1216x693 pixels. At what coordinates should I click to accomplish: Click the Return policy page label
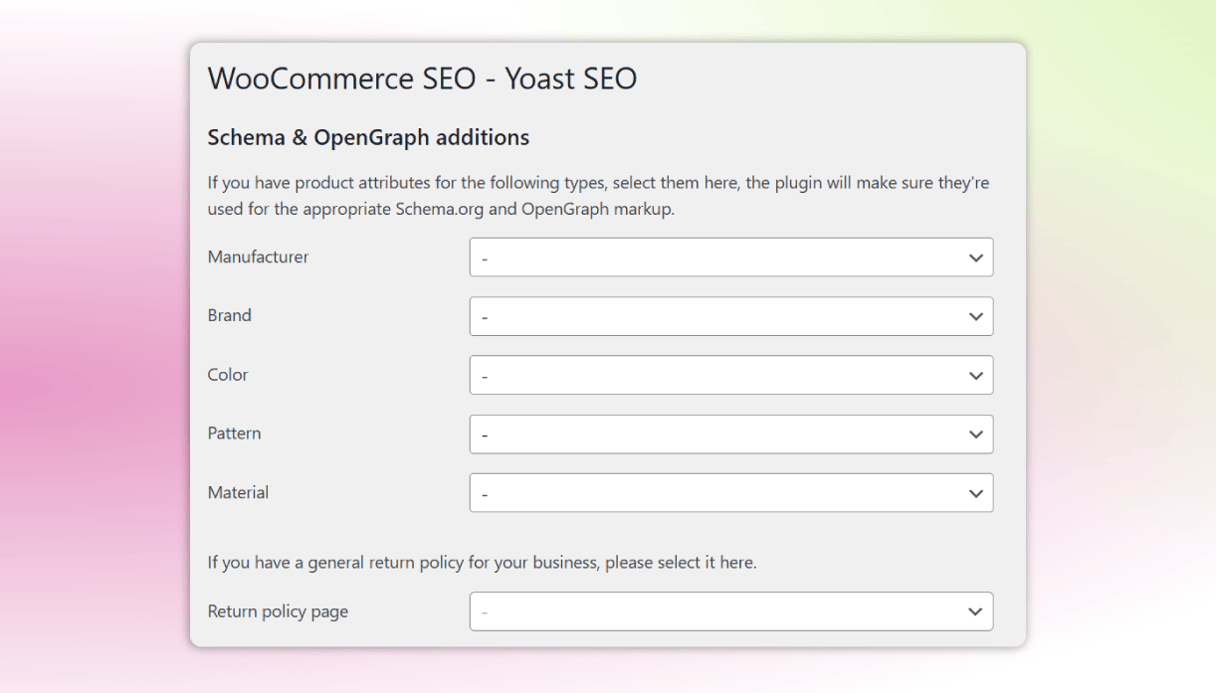click(277, 611)
